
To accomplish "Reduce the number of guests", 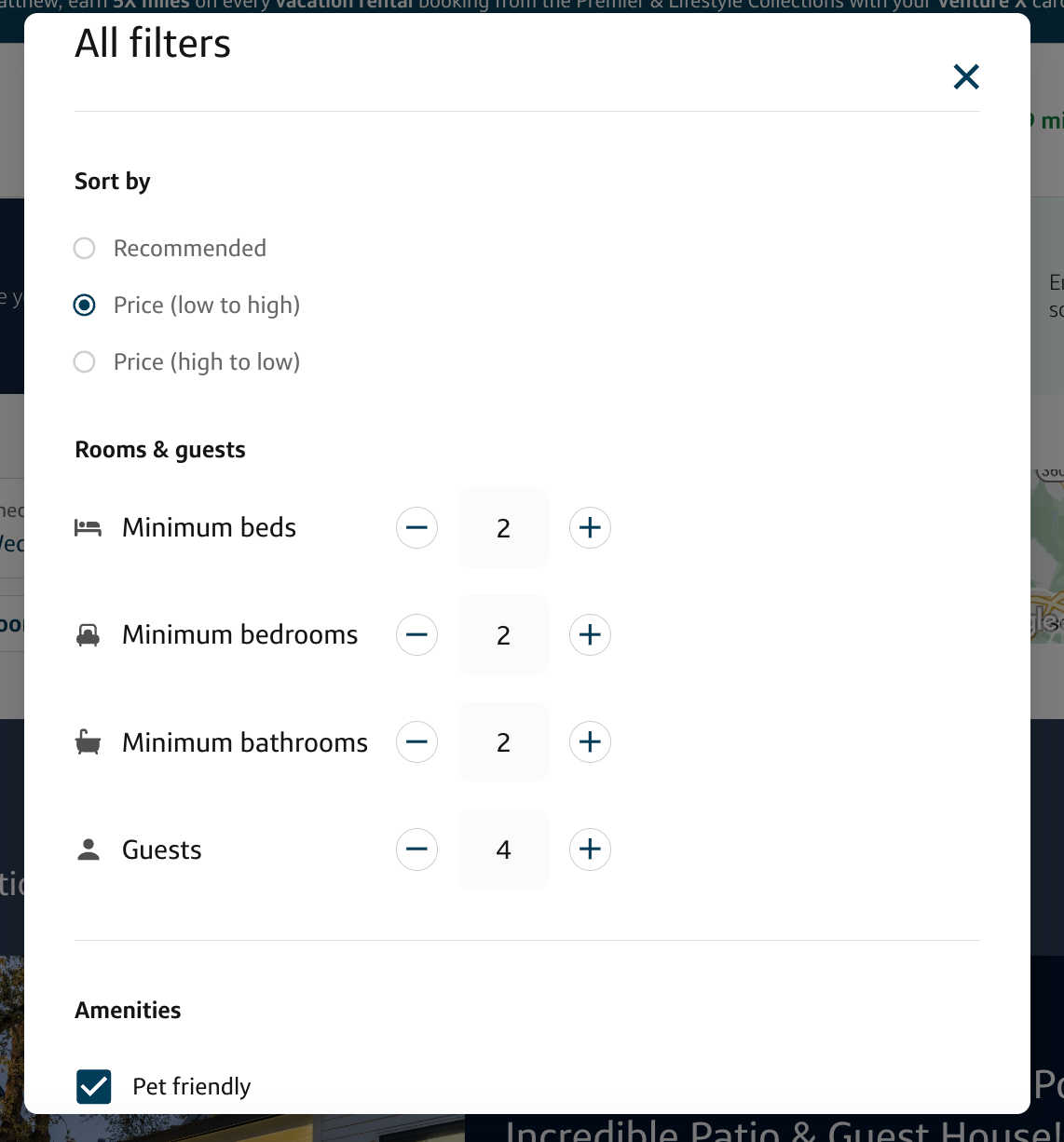I will [x=416, y=850].
